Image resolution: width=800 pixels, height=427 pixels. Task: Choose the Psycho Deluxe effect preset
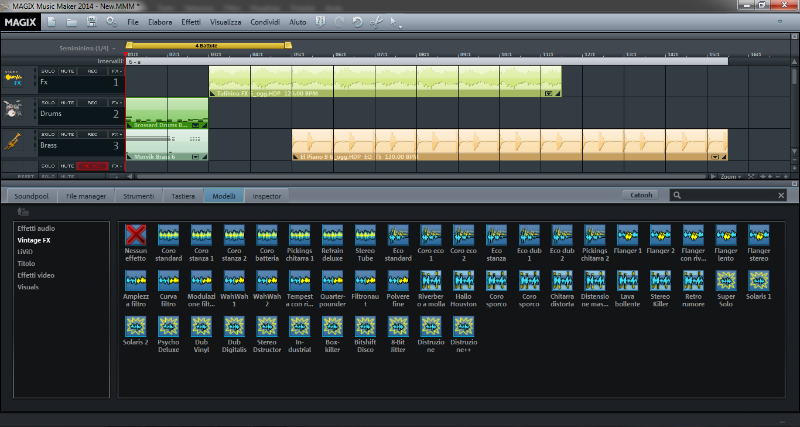click(169, 327)
